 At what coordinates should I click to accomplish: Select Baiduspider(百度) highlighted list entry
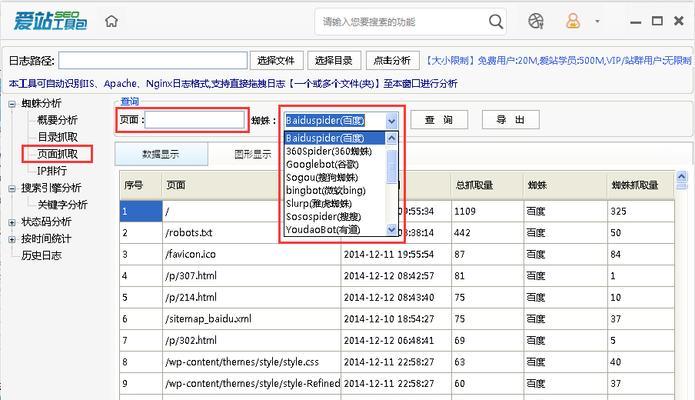[334, 138]
